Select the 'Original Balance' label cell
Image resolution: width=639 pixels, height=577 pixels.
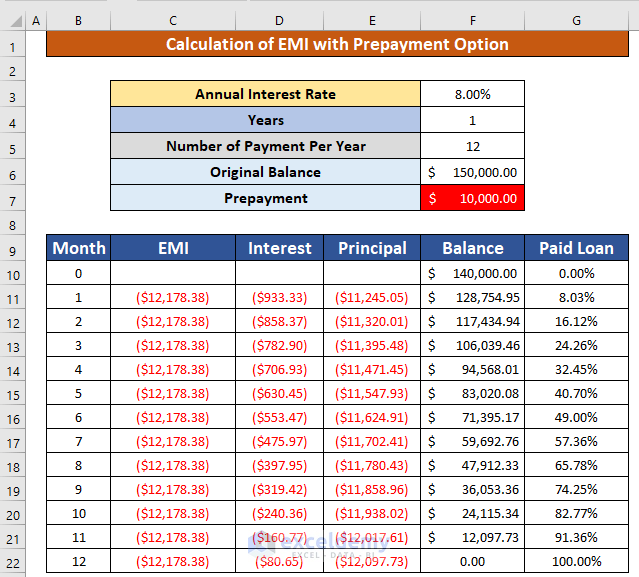click(265, 172)
